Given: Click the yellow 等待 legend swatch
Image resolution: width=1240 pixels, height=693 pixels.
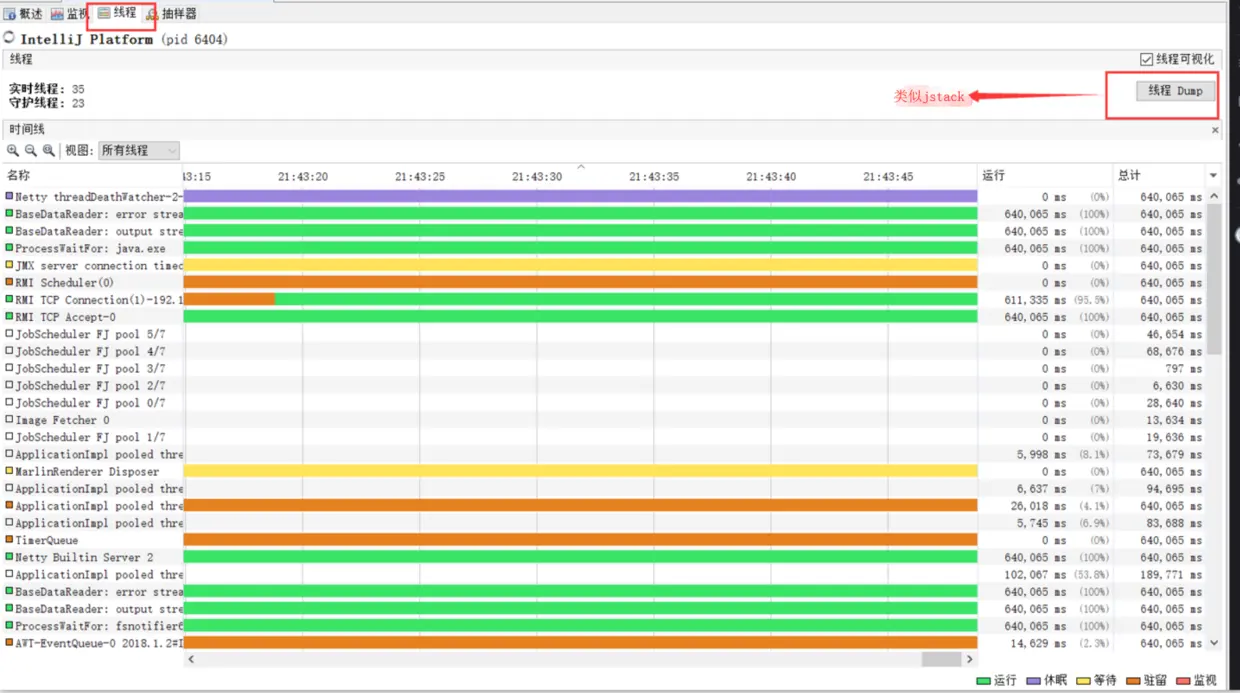Looking at the screenshot, I should coord(1083,681).
